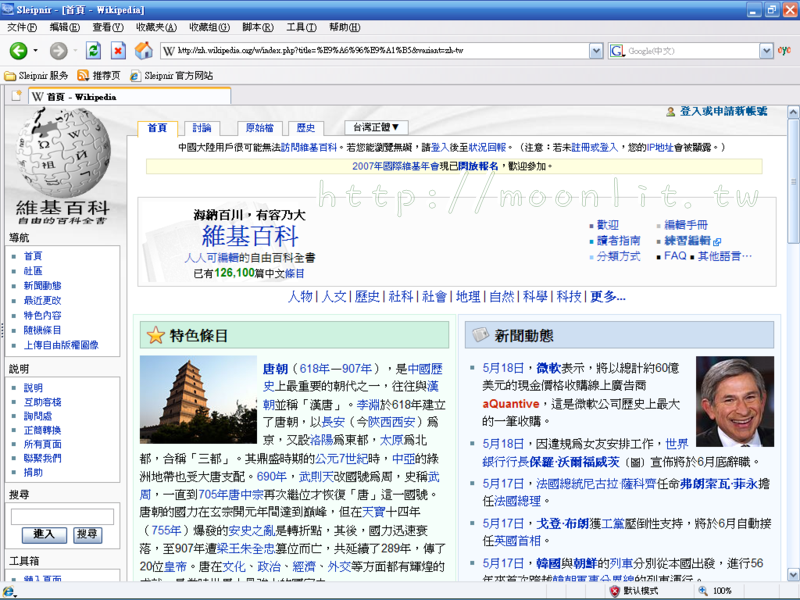Open the 推荐页 RSS feed bookmark
Screen dimensions: 800x600
(99, 75)
